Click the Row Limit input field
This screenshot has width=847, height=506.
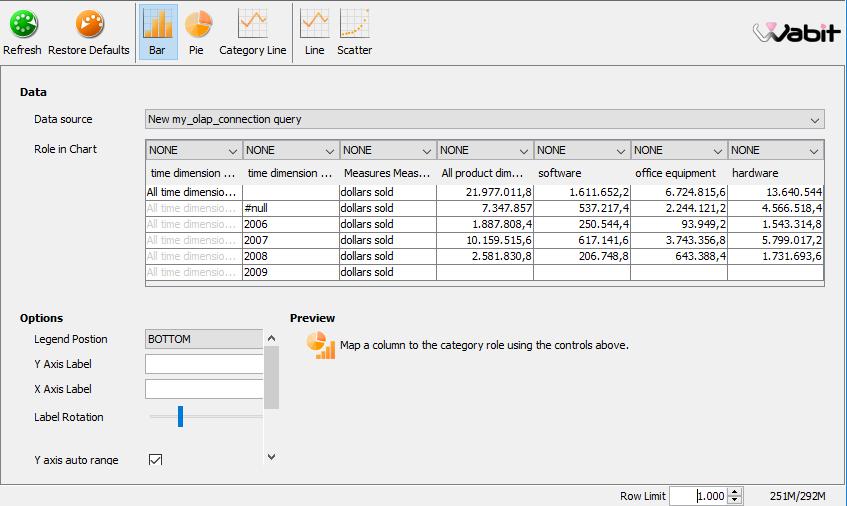click(698, 496)
